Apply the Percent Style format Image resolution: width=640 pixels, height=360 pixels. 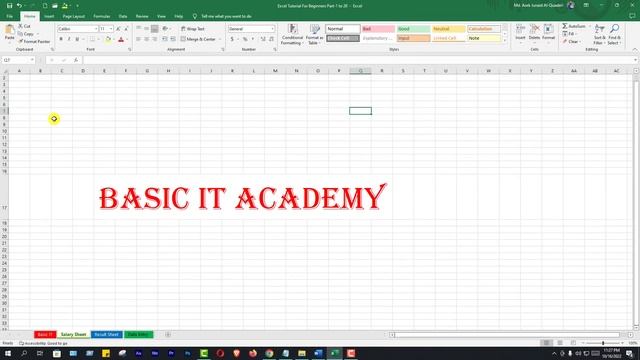tap(245, 39)
